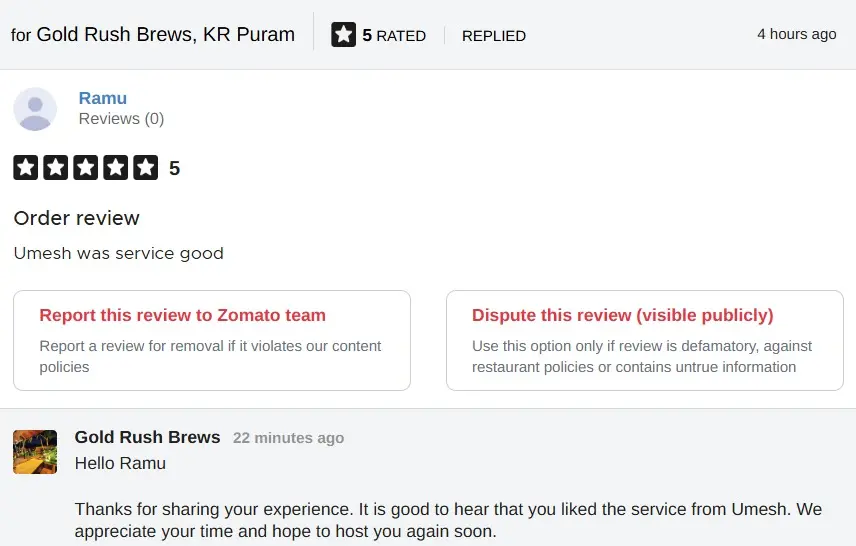
Task: Click the second star in rating row
Action: pyautogui.click(x=56, y=168)
